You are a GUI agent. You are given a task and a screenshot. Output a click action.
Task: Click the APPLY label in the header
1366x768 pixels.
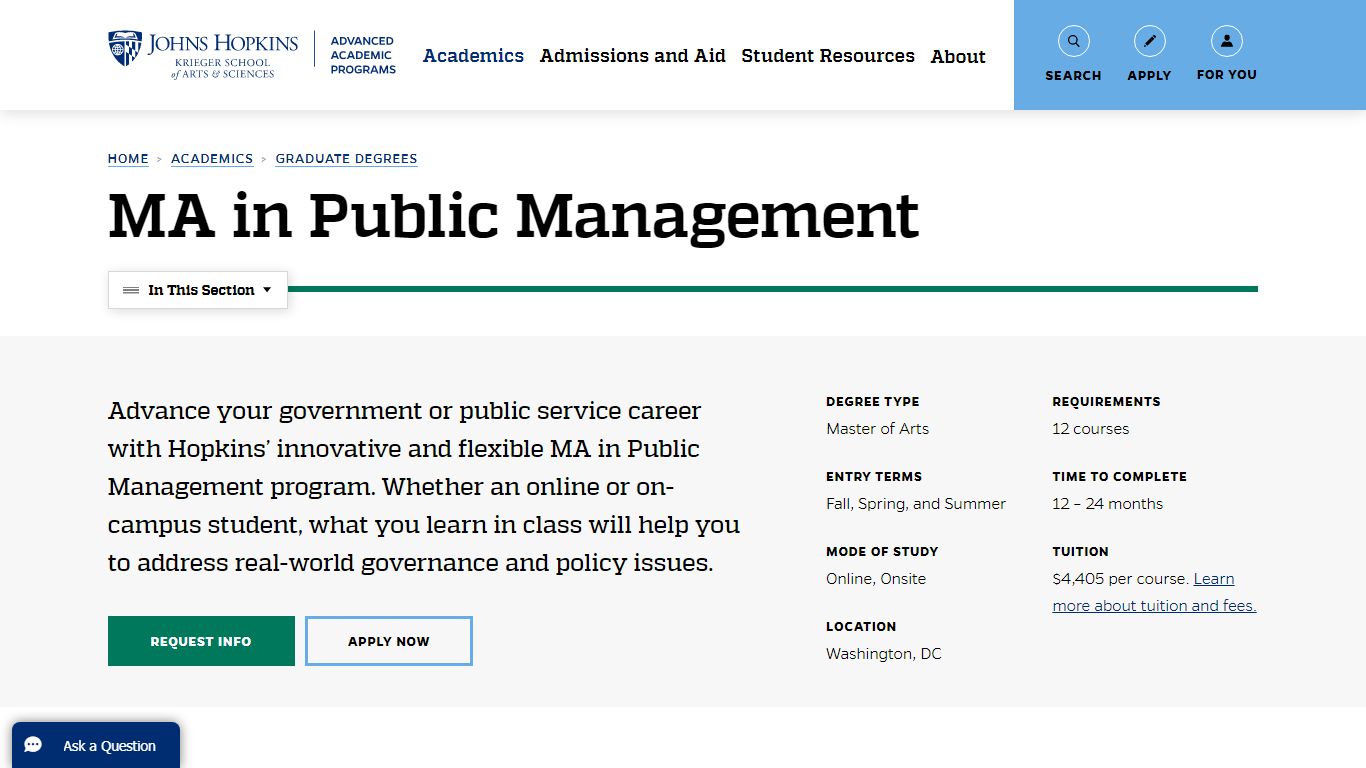pos(1149,75)
